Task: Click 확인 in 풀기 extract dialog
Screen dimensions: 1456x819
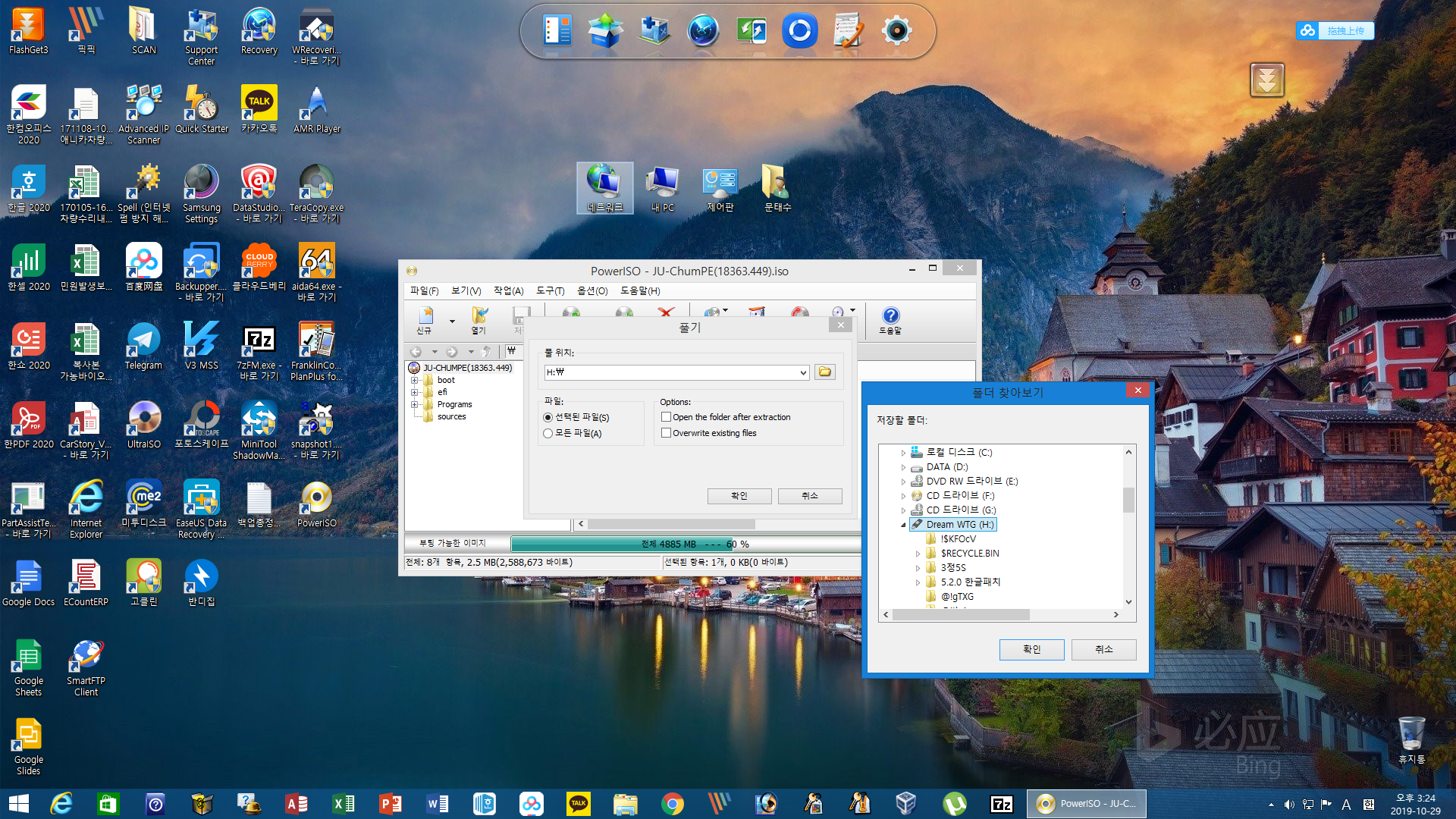Action: click(739, 496)
